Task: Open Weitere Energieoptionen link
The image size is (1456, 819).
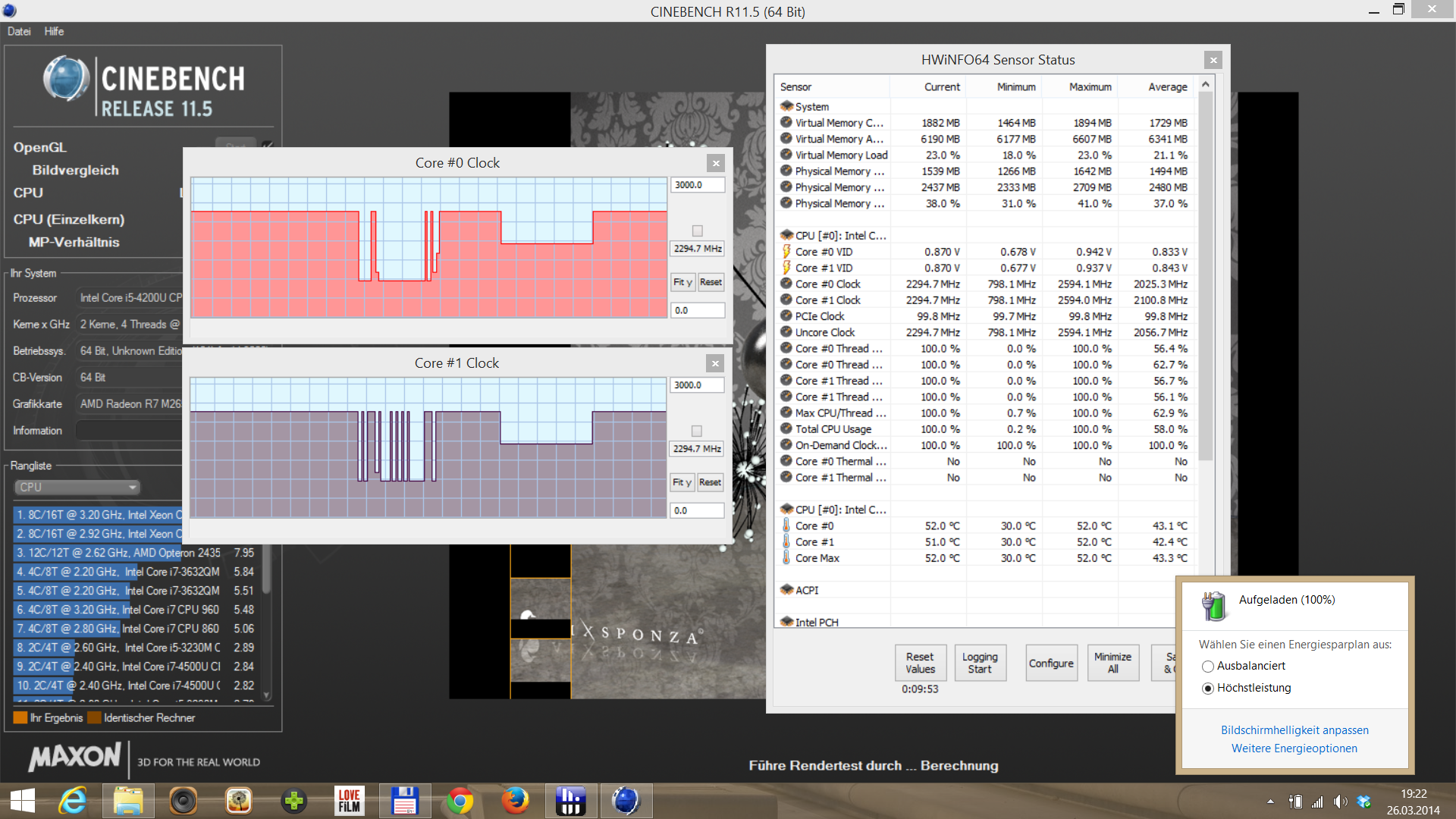Action: pos(1294,748)
